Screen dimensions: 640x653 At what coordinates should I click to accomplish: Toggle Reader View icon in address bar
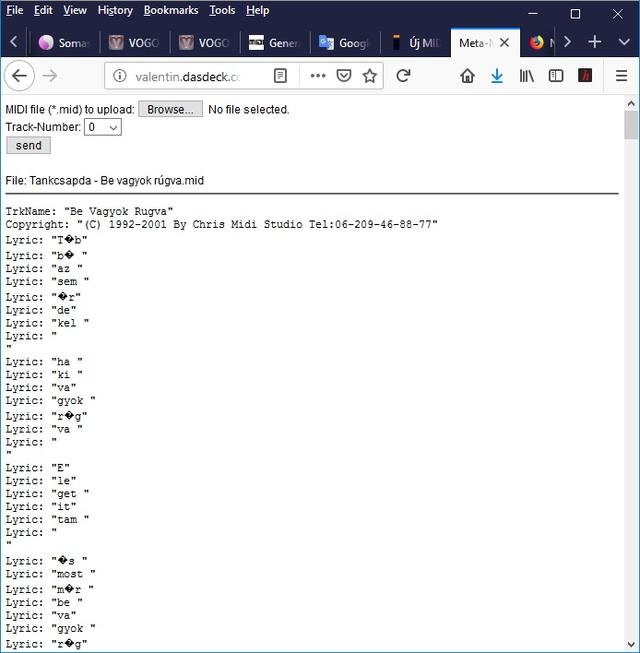coord(281,76)
